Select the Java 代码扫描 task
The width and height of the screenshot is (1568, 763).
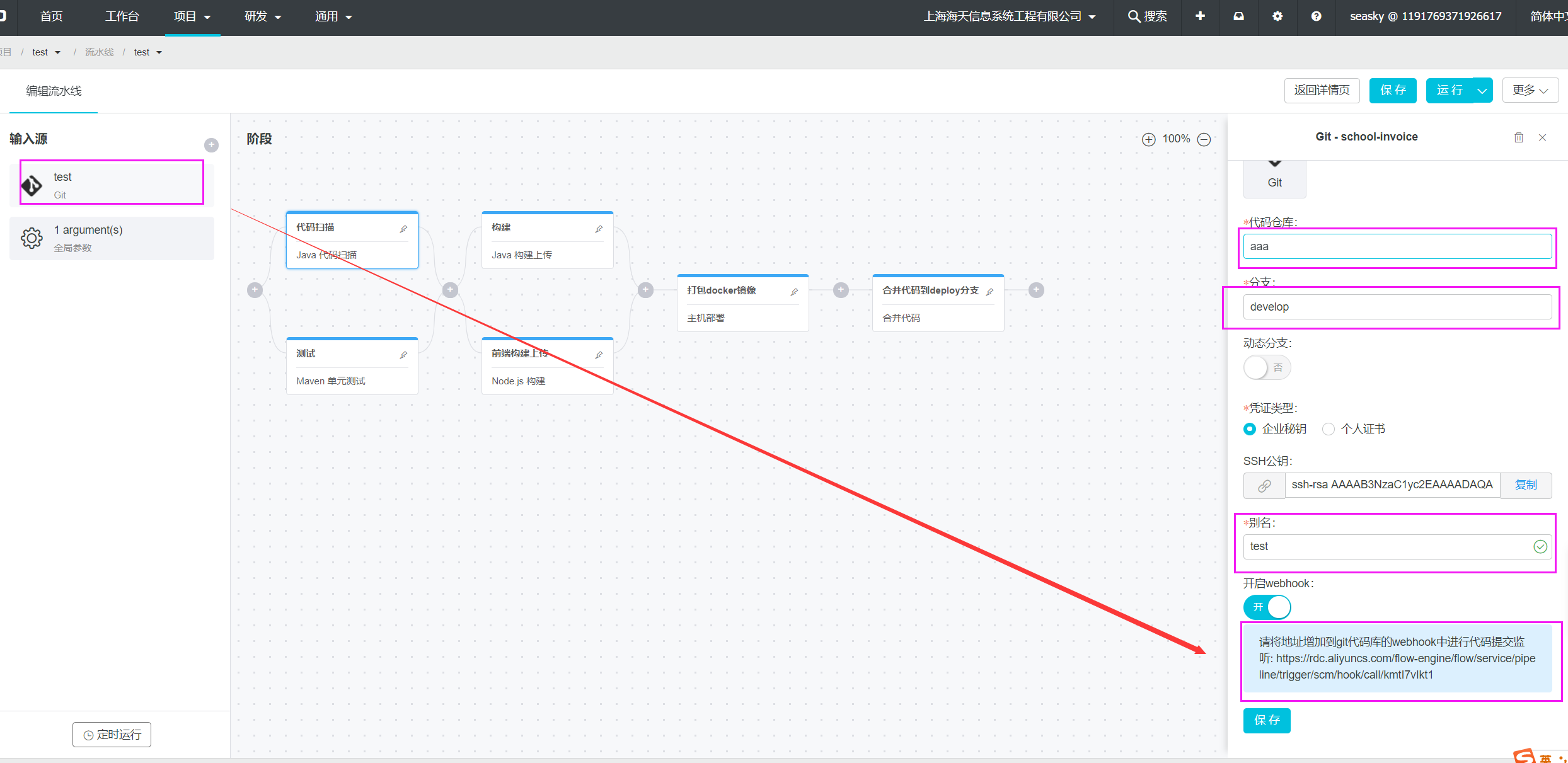coord(326,255)
